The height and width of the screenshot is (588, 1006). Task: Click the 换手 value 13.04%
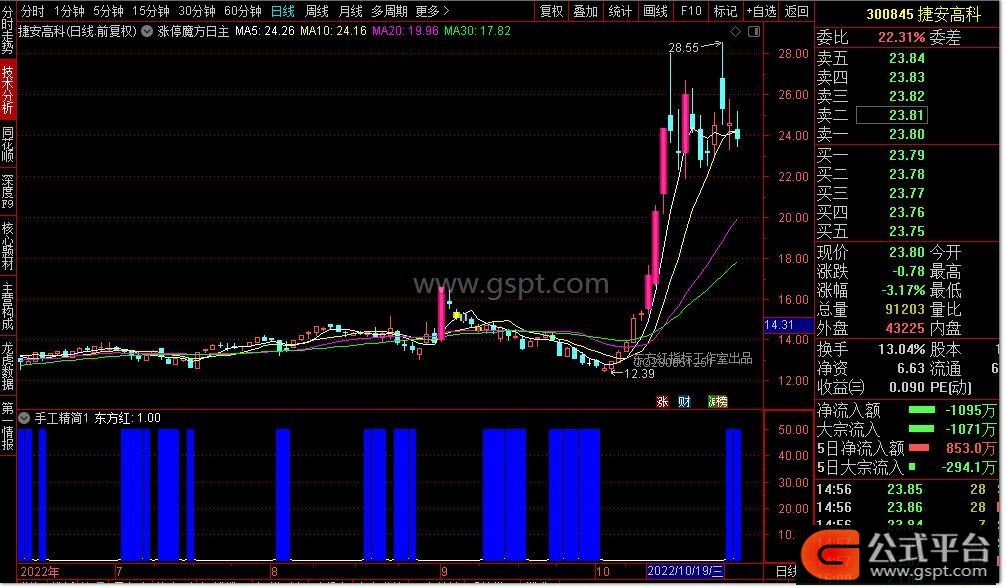pyautogui.click(x=901, y=350)
